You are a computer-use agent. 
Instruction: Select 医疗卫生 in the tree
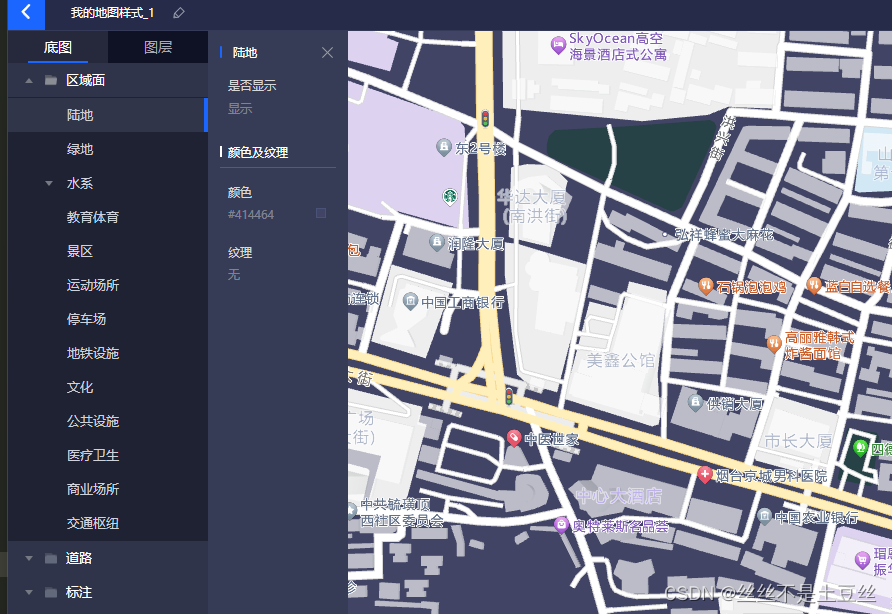108,455
